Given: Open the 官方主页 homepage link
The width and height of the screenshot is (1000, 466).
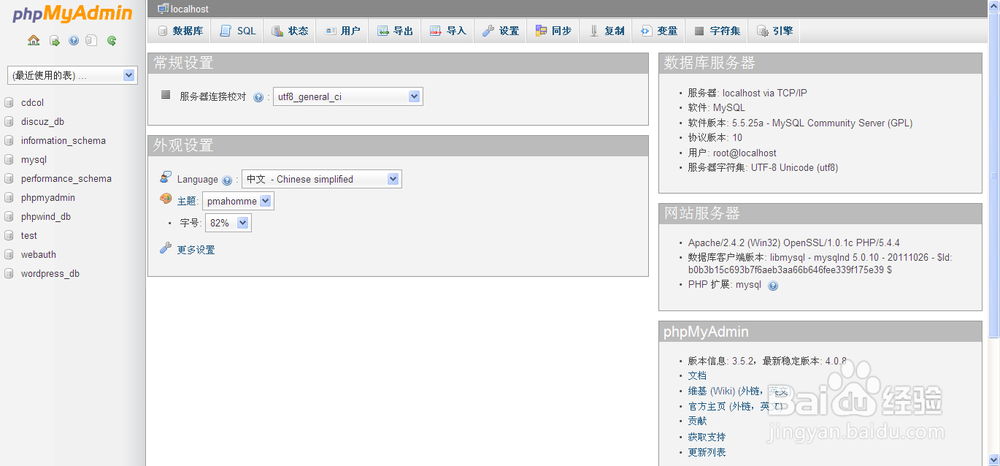Looking at the screenshot, I should (707, 406).
